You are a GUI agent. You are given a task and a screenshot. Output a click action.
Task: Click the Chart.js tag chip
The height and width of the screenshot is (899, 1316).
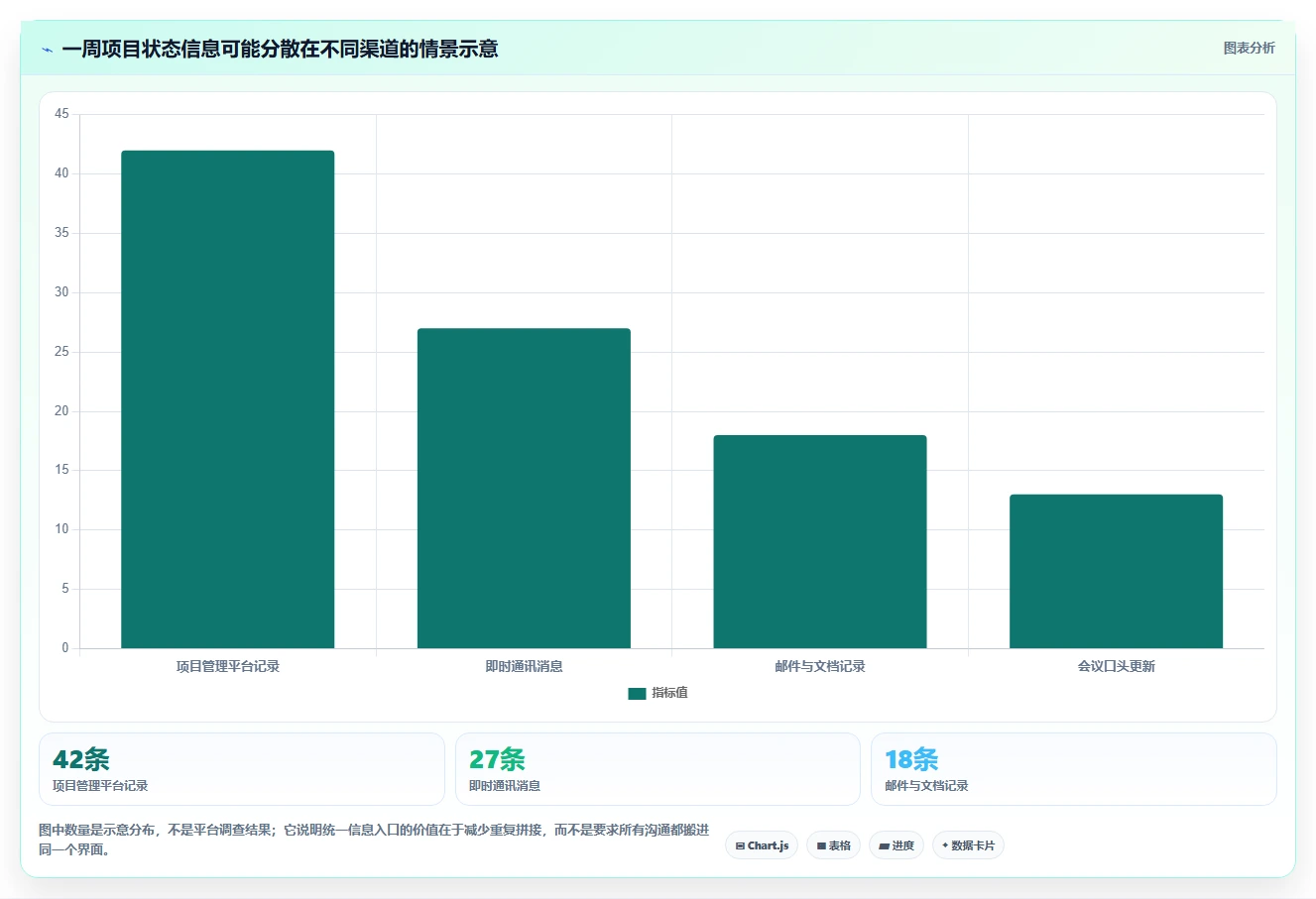pos(762,845)
